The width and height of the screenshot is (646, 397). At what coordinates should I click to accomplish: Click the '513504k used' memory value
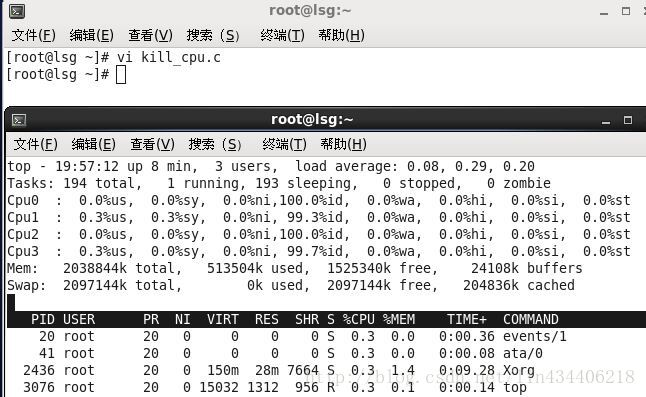(255, 269)
